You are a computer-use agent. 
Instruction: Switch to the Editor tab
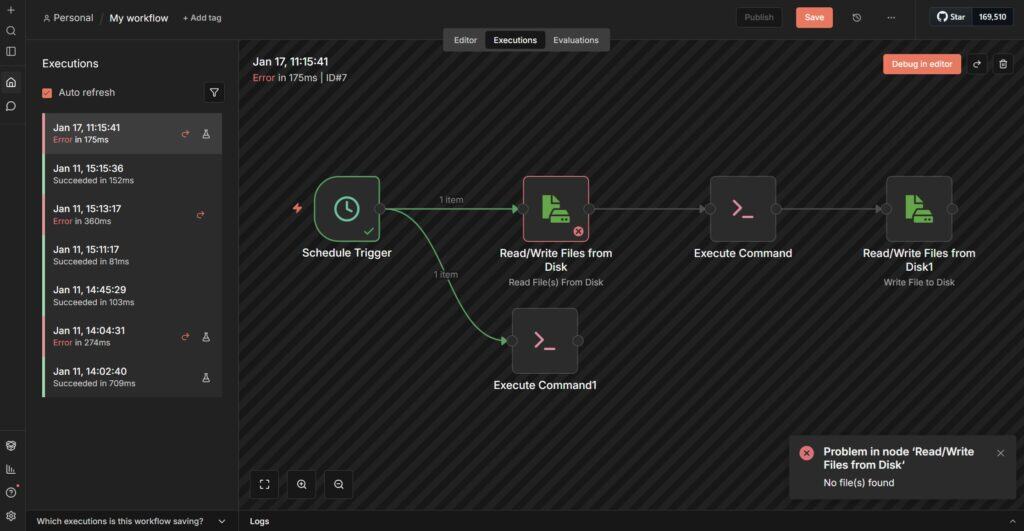tap(465, 40)
